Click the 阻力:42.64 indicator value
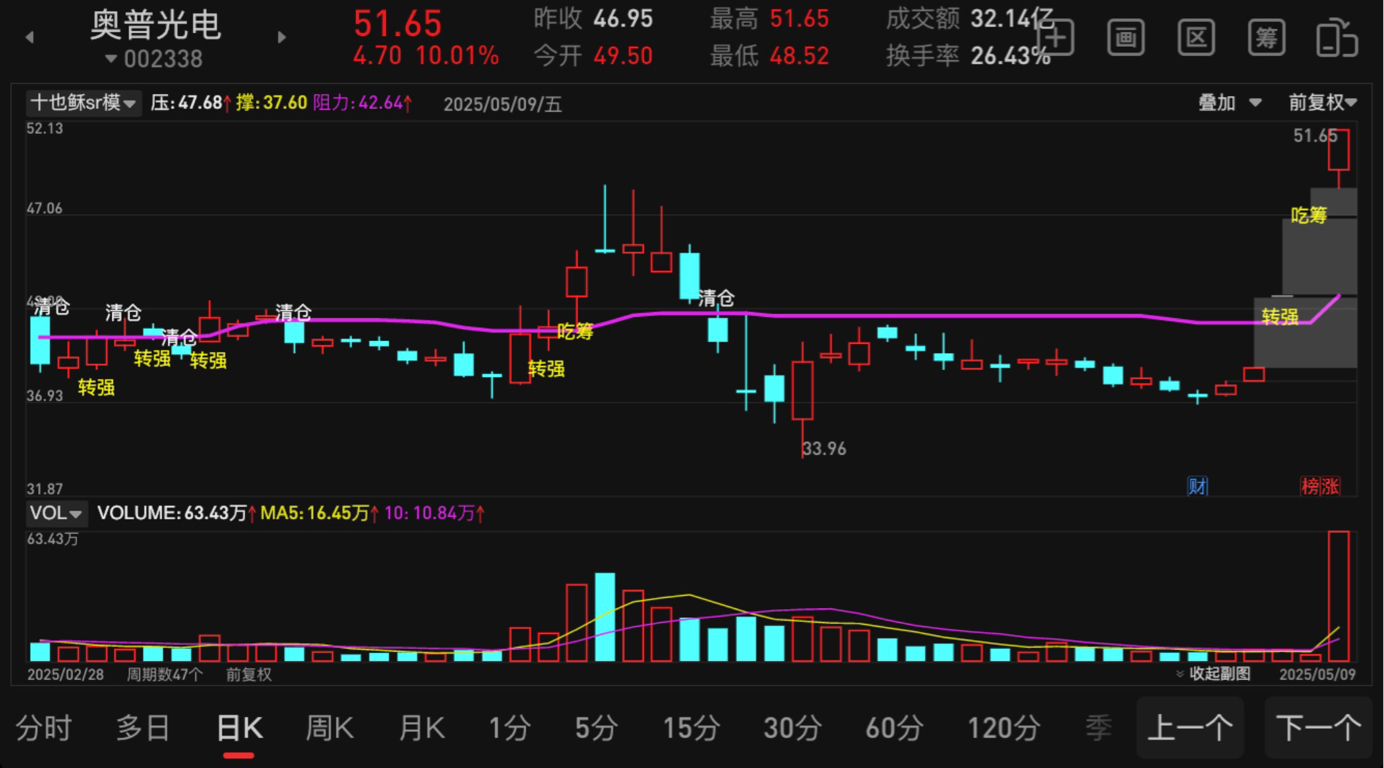 362,102
